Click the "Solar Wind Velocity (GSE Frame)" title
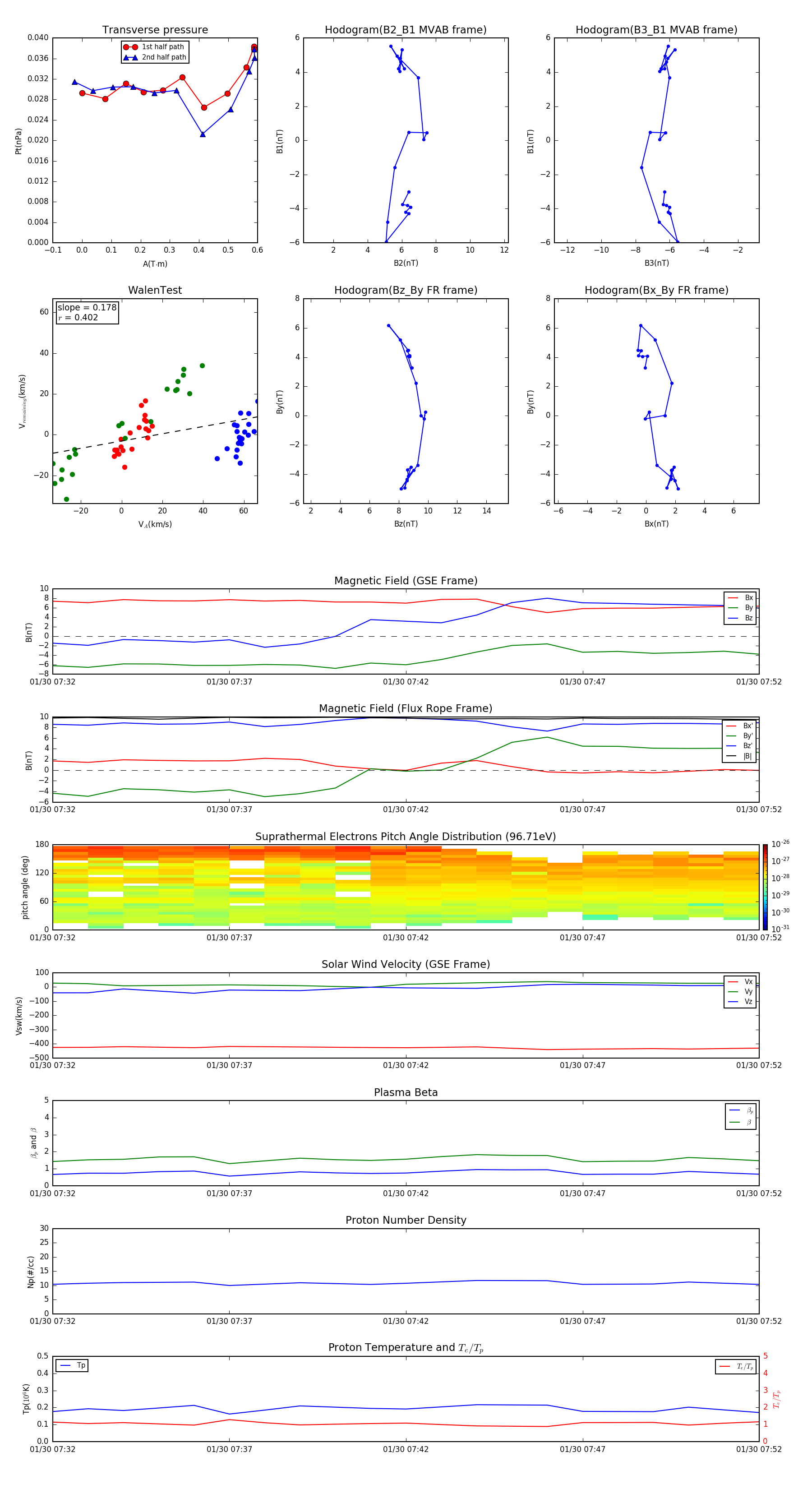This screenshot has width=812, height=1489. 406,965
